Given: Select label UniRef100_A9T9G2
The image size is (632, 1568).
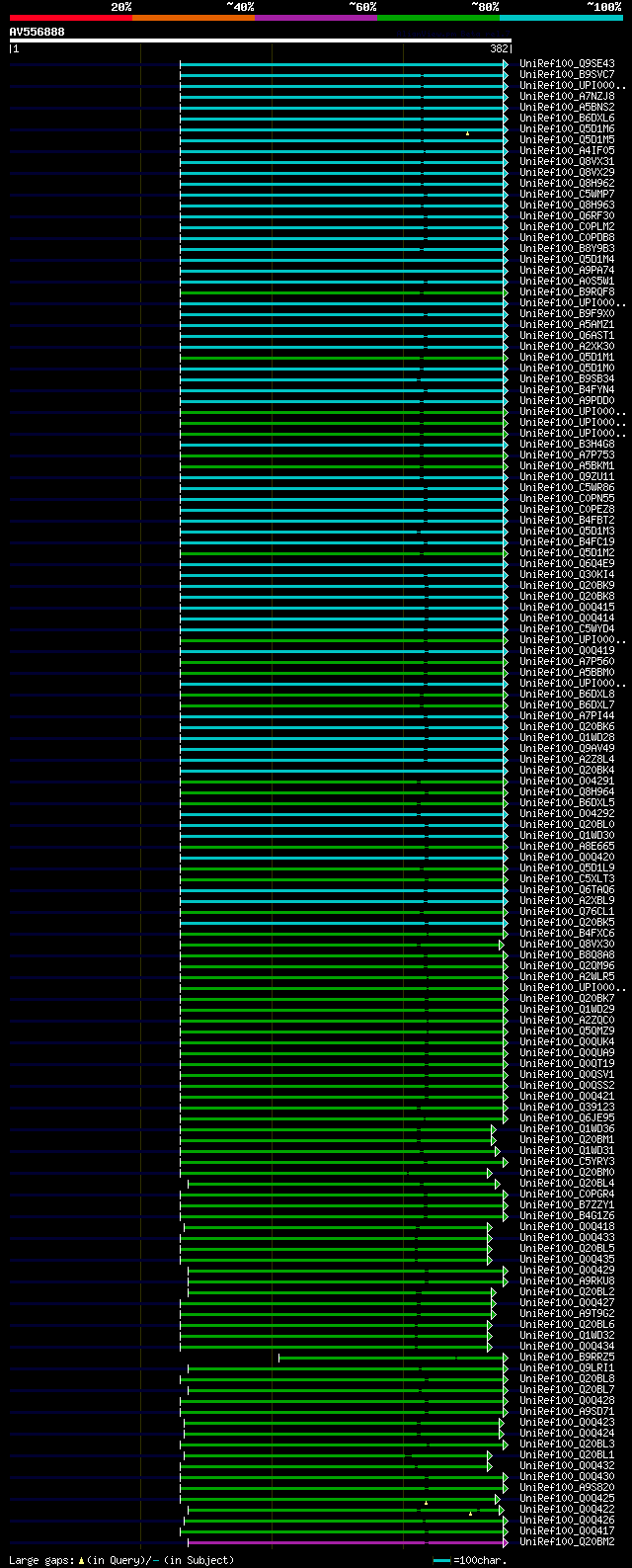Looking at the screenshot, I should coord(567,1313).
